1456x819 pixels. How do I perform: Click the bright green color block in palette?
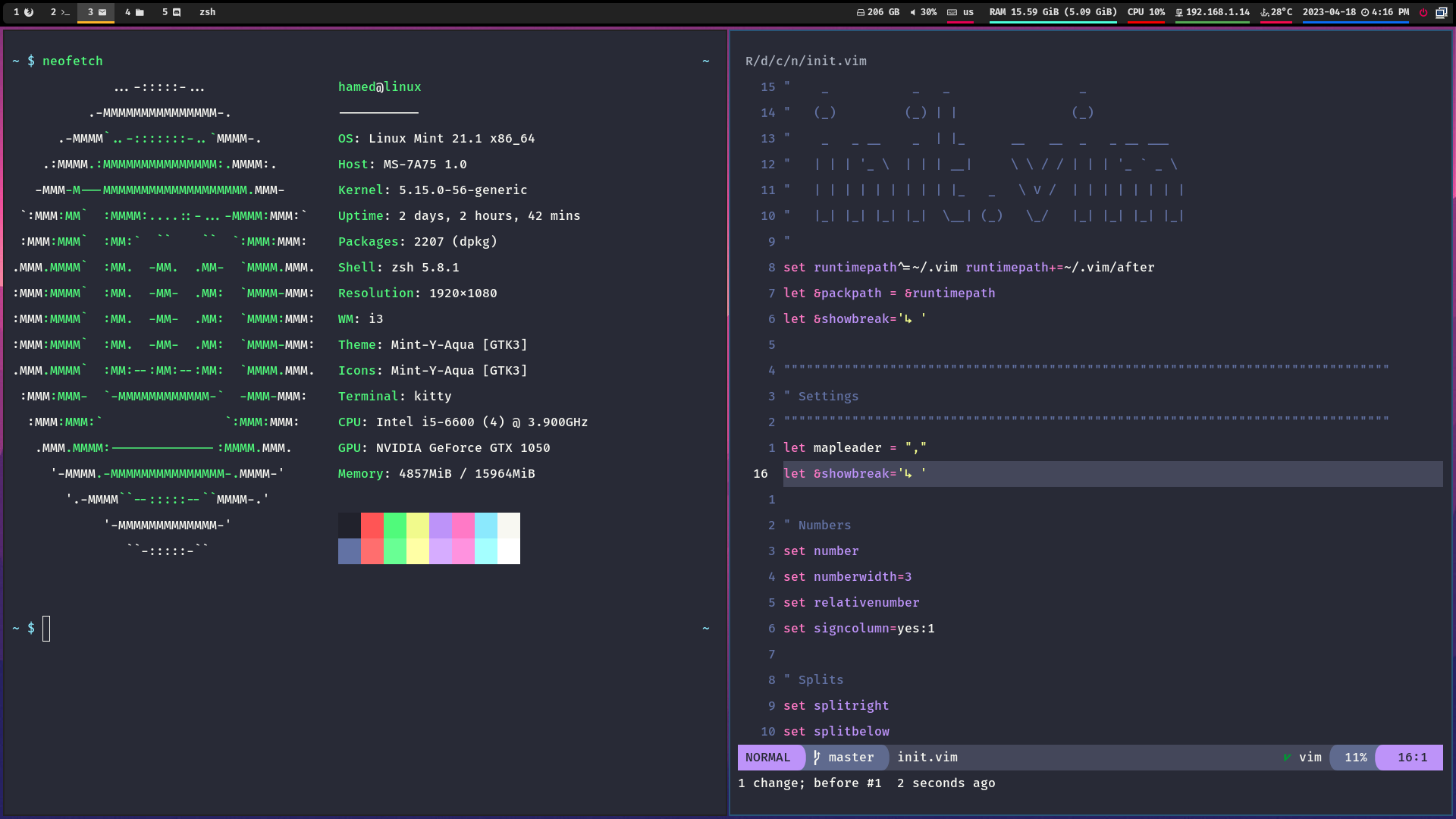[x=394, y=551]
